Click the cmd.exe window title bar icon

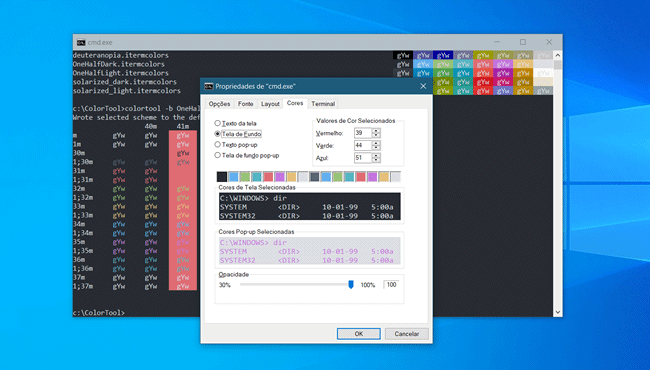tap(81, 42)
